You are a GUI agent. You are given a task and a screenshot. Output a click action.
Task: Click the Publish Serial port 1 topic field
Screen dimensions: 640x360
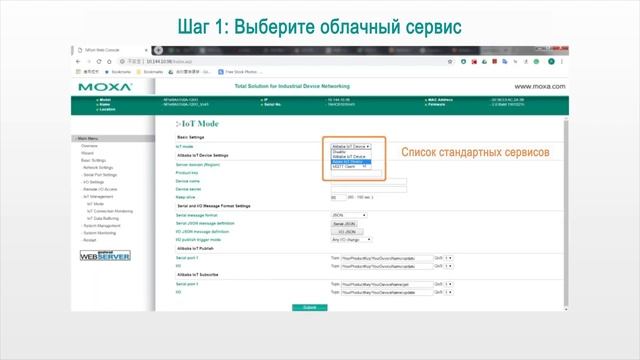click(x=387, y=258)
